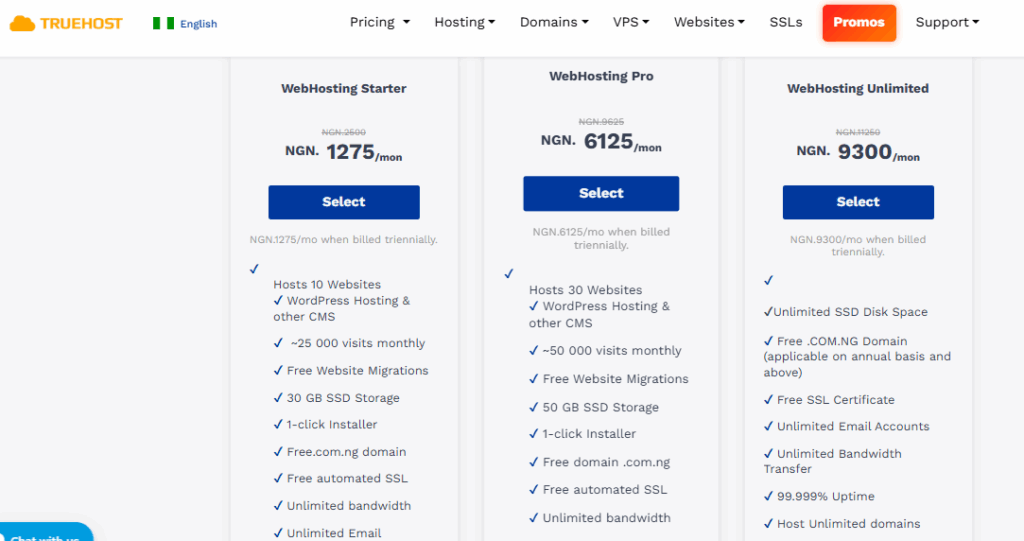Click 'Free.com.ng domain' in Starter plan
This screenshot has width=1024, height=541.
(346, 451)
